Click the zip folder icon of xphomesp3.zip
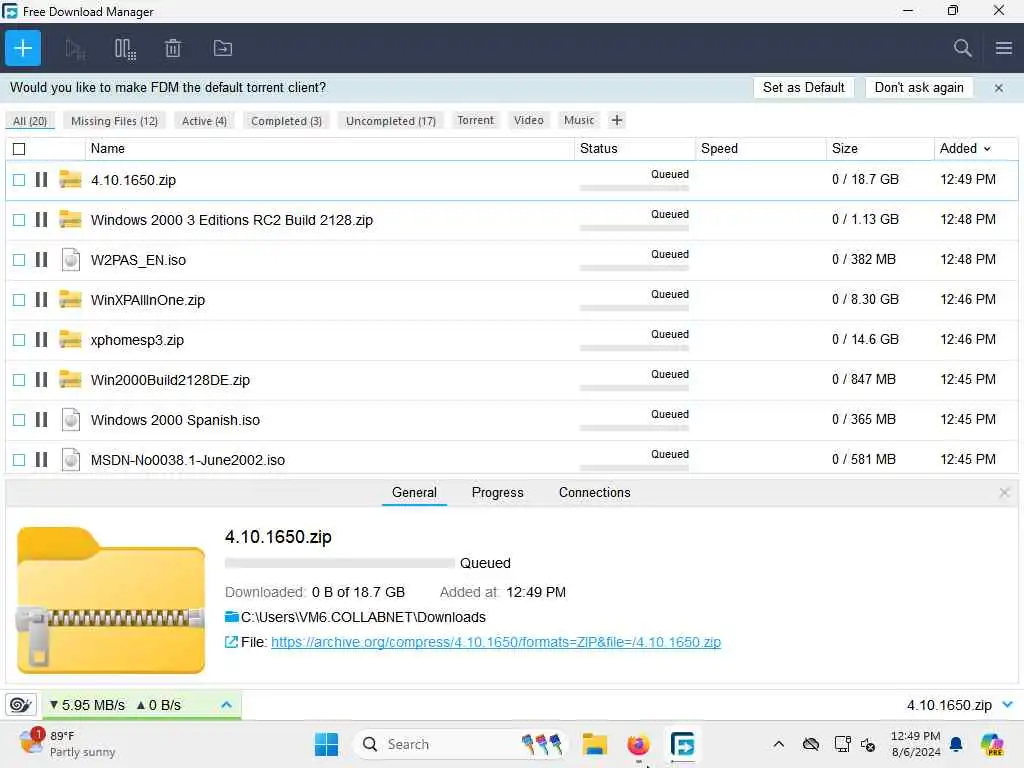The image size is (1024, 768). 71,339
